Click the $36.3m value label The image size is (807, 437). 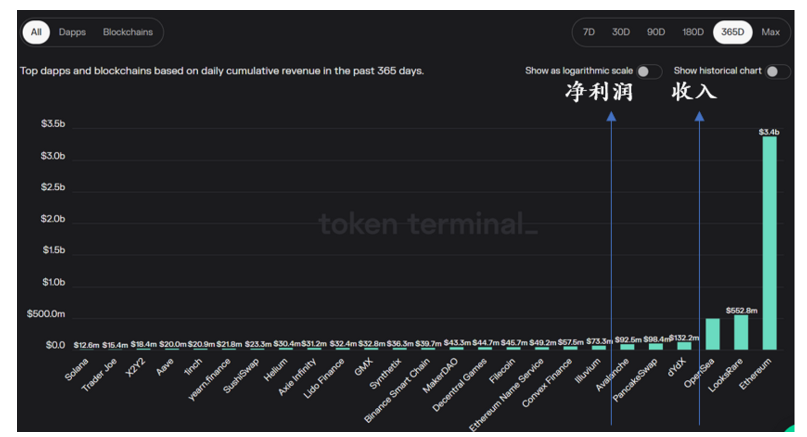pyautogui.click(x=400, y=343)
